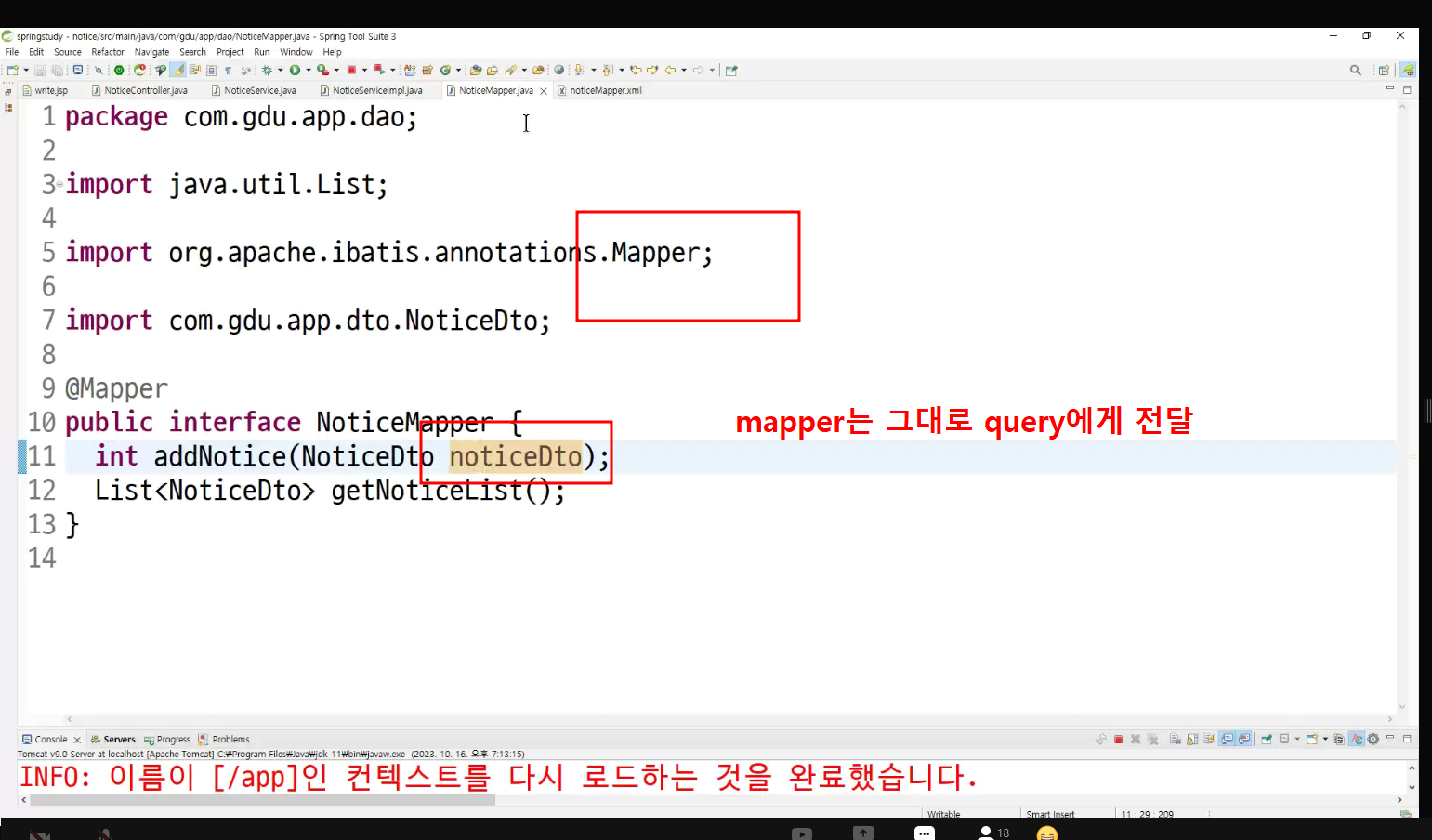
Task: Select the Problems view tab
Action: (224, 740)
